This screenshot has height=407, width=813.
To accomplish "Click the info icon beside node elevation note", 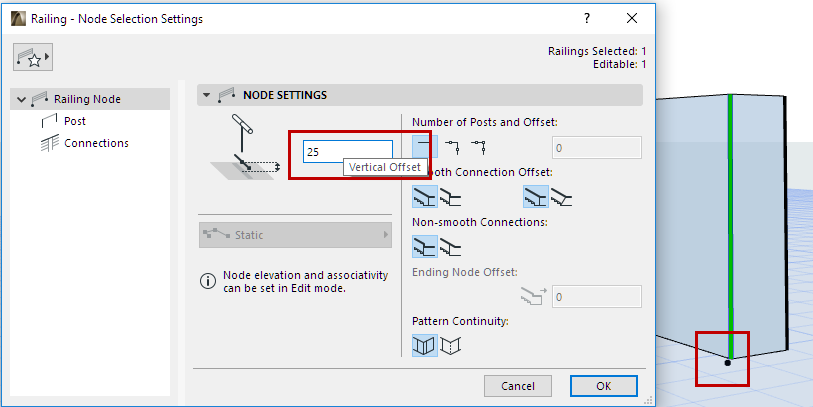I will (208, 282).
